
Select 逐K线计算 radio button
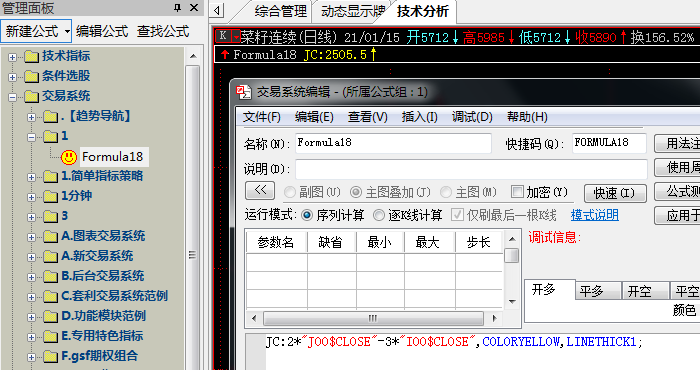click(x=379, y=216)
